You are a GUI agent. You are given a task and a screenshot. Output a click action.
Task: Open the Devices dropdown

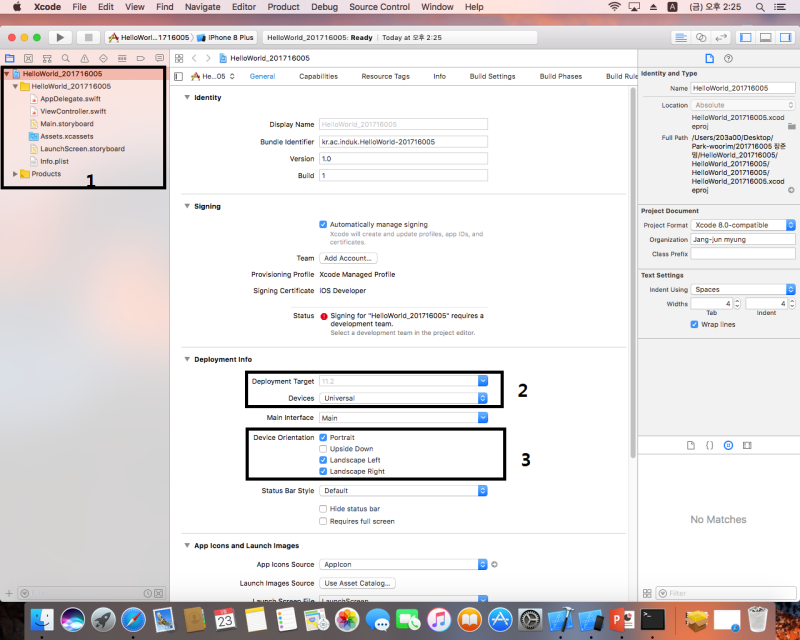click(x=403, y=398)
